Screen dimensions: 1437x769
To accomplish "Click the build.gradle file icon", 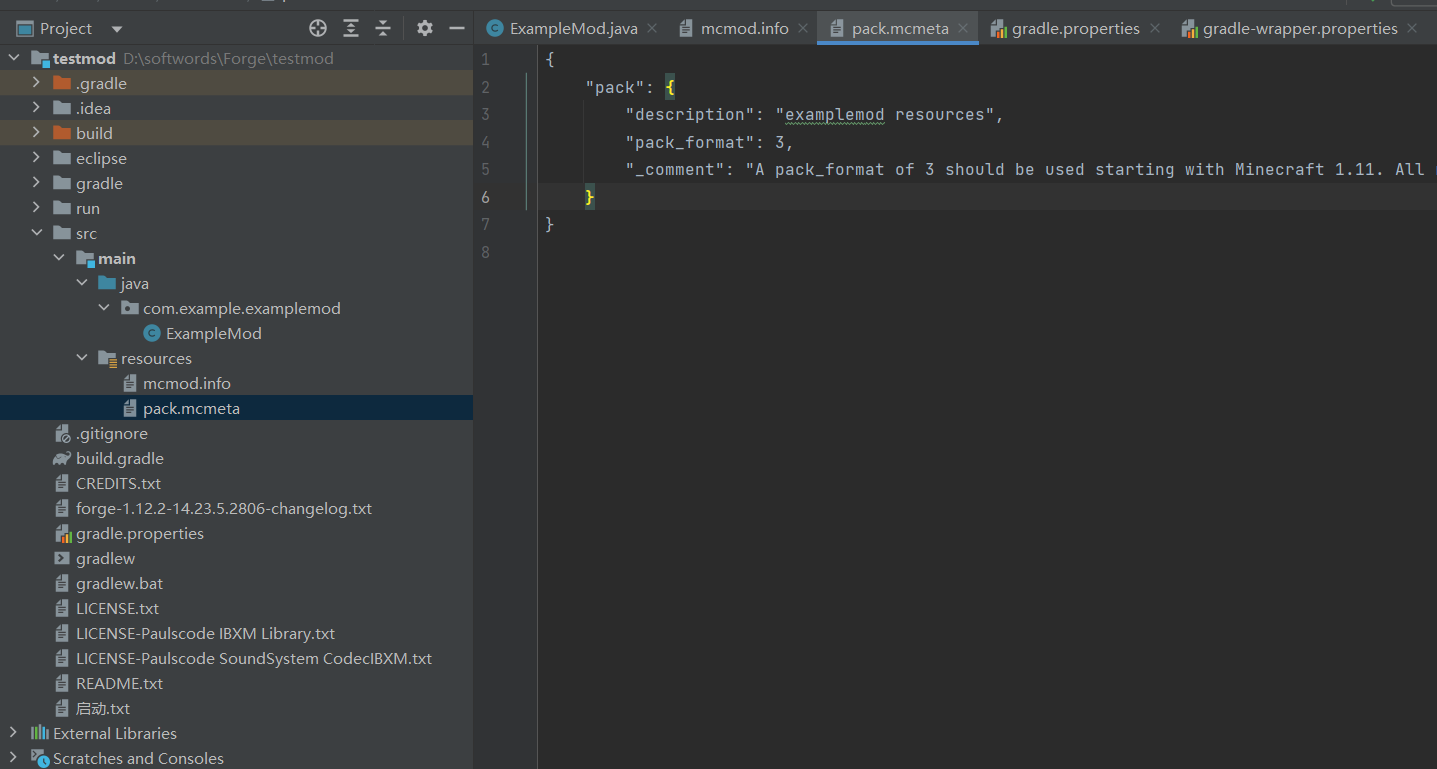I will [62, 458].
